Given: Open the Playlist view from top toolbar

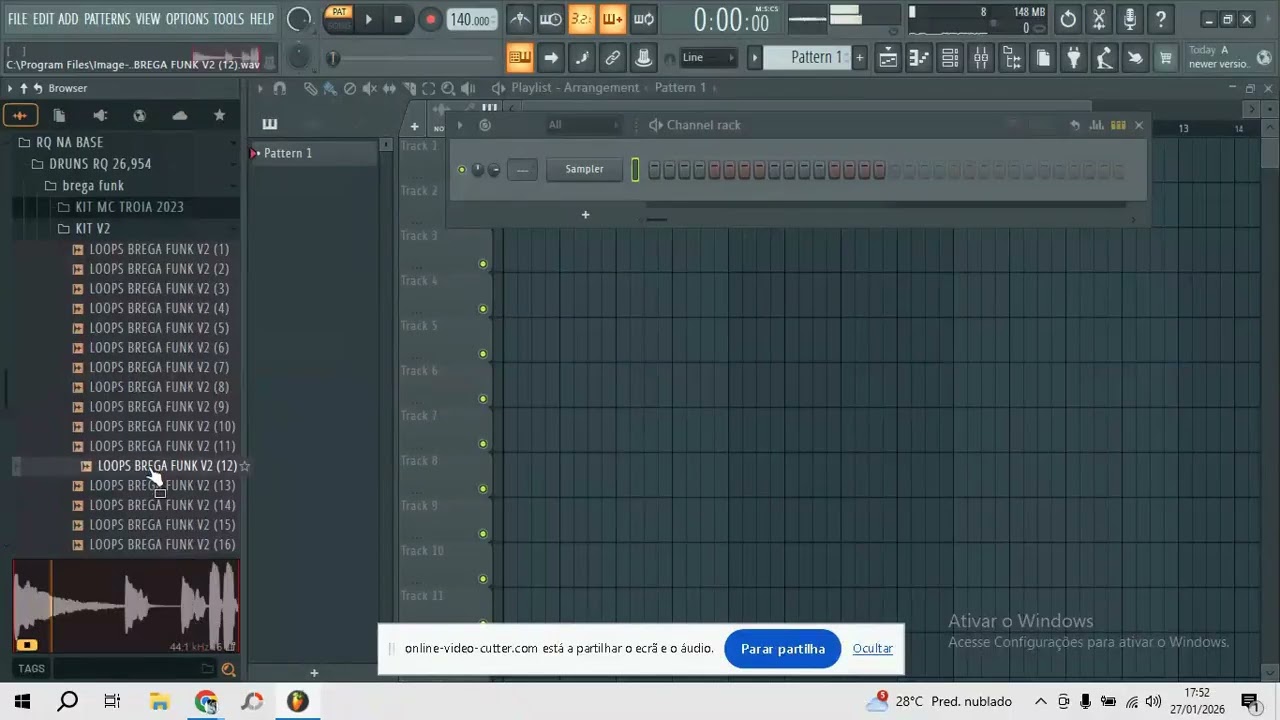Looking at the screenshot, I should [888, 59].
